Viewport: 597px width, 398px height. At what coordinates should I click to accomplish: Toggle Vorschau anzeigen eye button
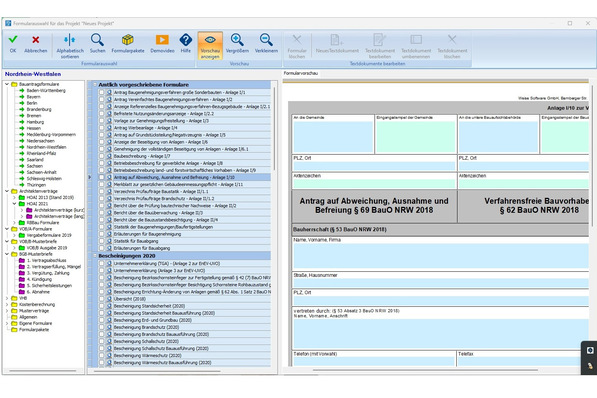(x=210, y=46)
